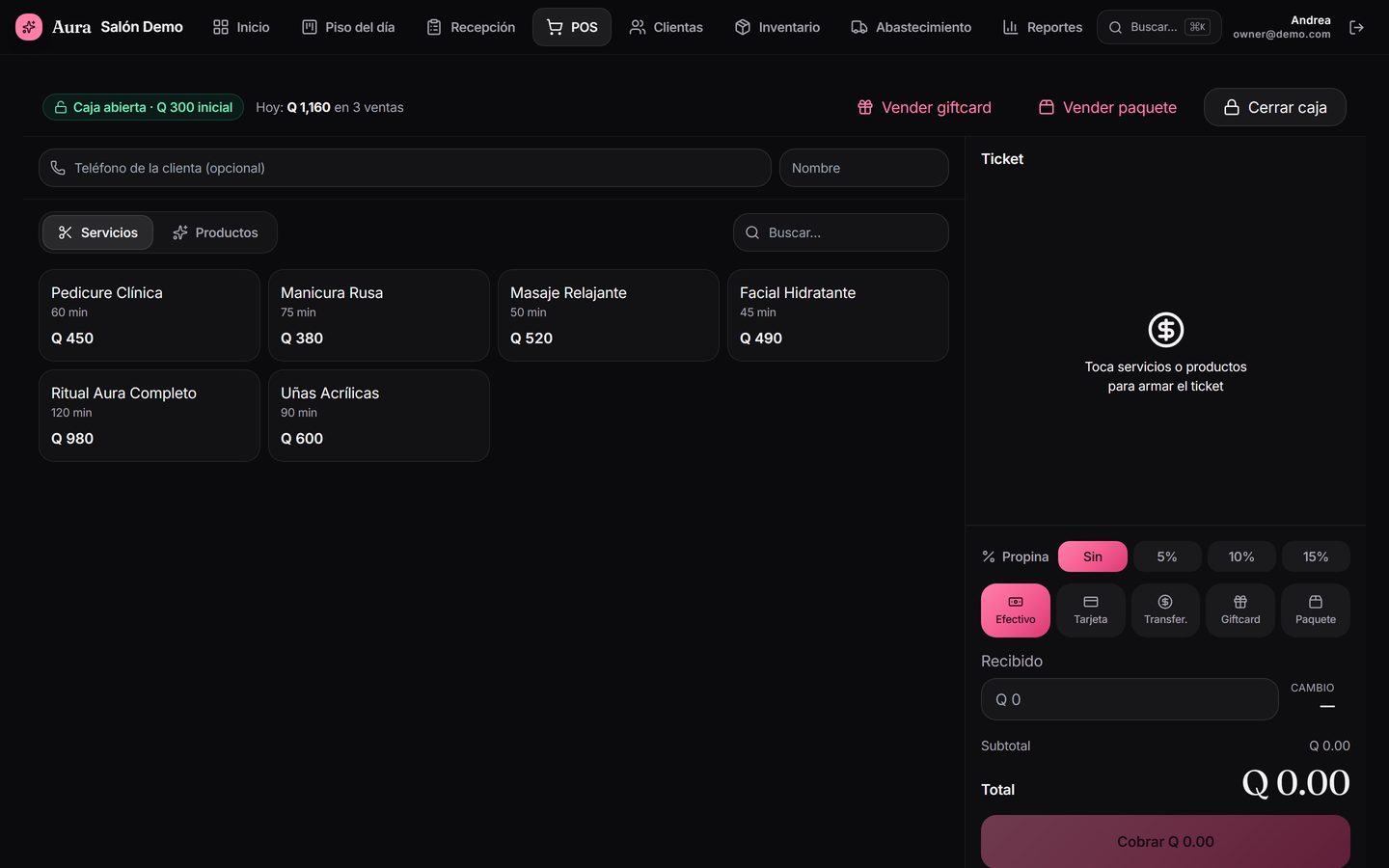Go to Inventario
Screen dimensions: 1389x868
(777, 27)
